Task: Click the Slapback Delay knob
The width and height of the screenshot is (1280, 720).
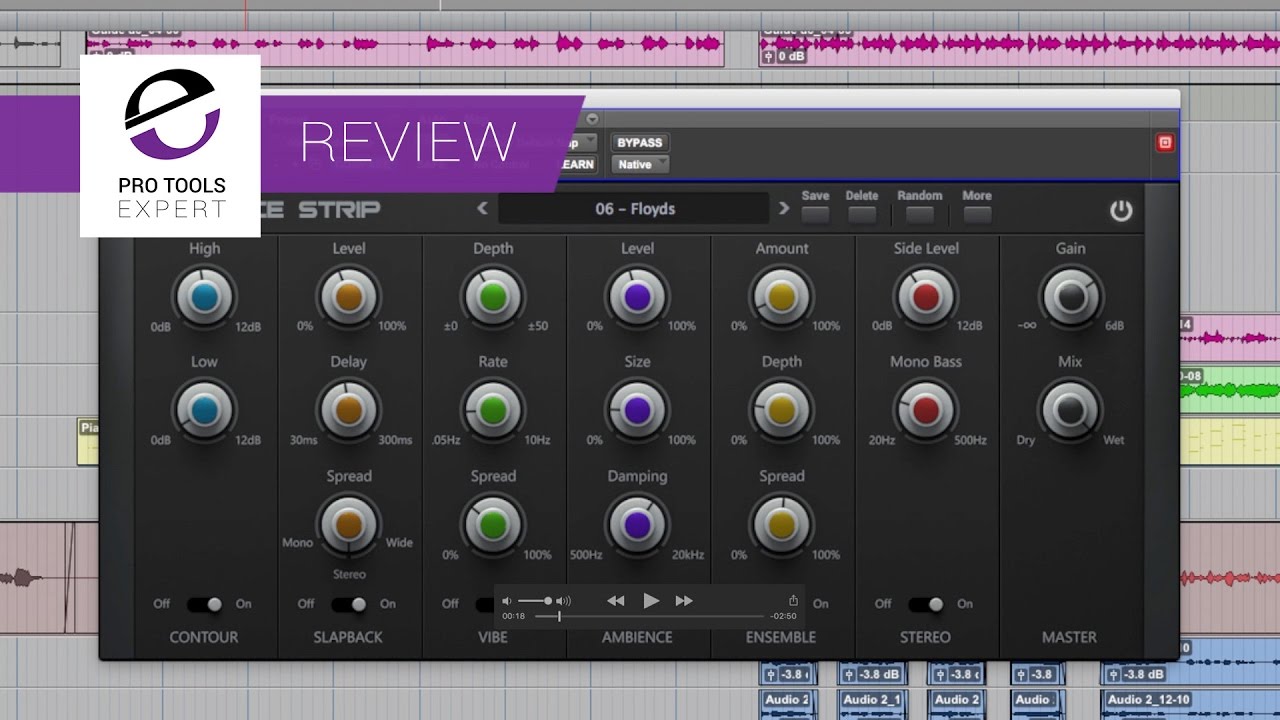Action: click(x=348, y=410)
